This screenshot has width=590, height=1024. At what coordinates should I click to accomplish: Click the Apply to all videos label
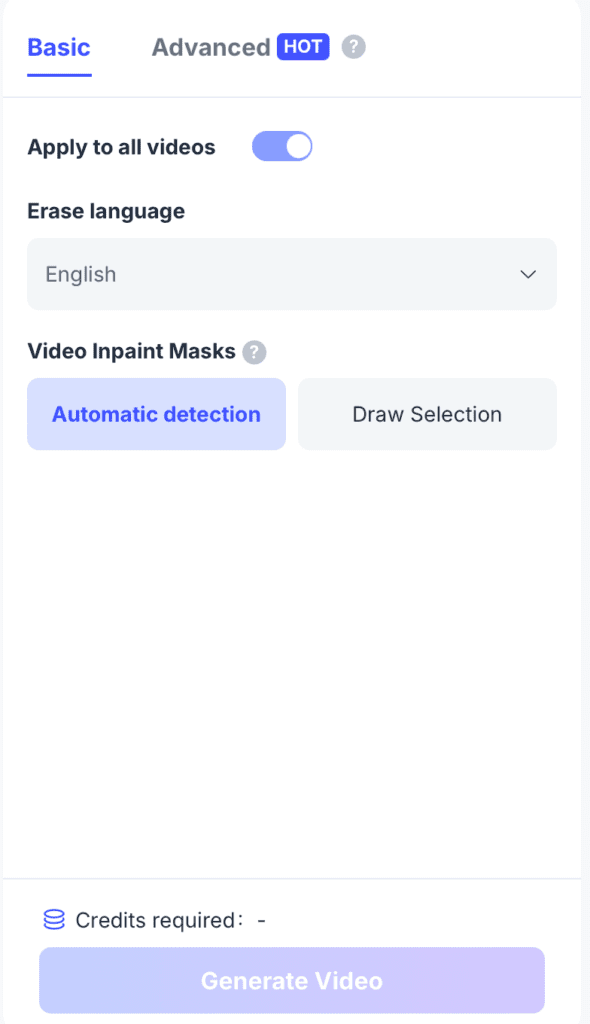[121, 146]
